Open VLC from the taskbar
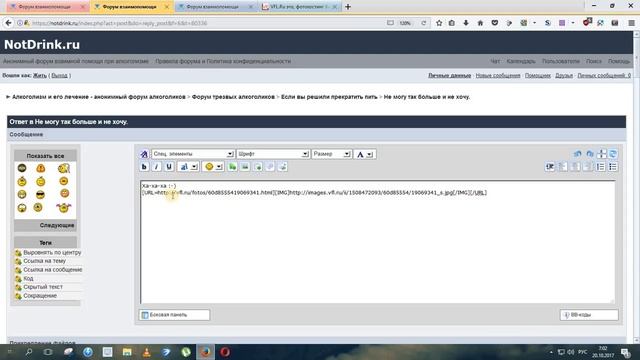The height and width of the screenshot is (360, 640). pyautogui.click(x=146, y=352)
